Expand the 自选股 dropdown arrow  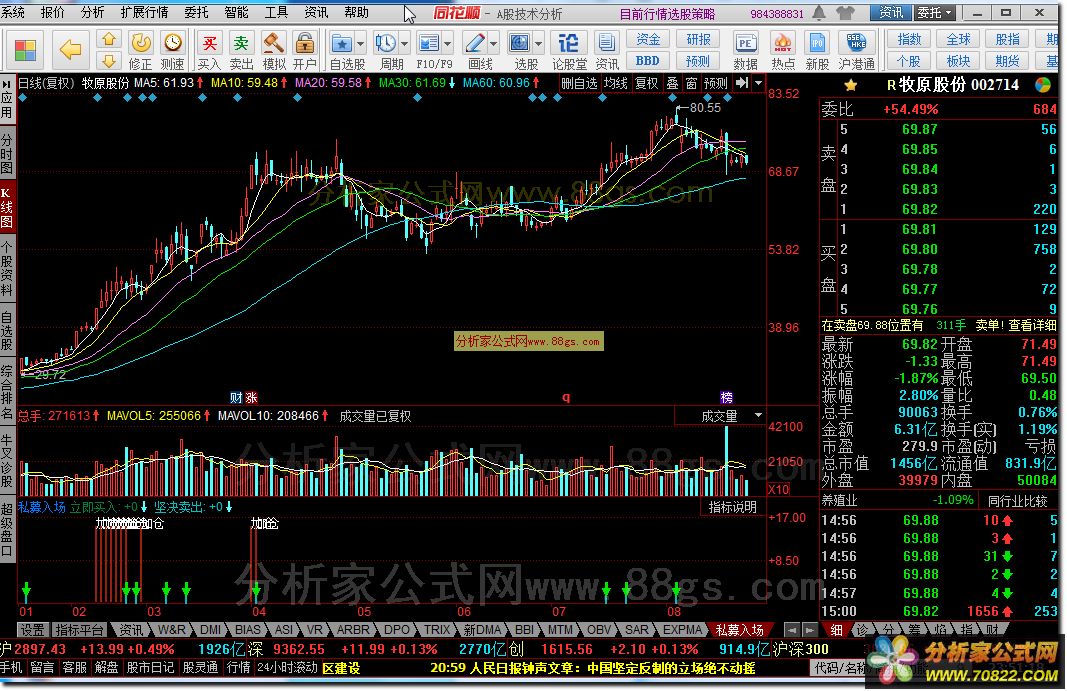click(360, 44)
